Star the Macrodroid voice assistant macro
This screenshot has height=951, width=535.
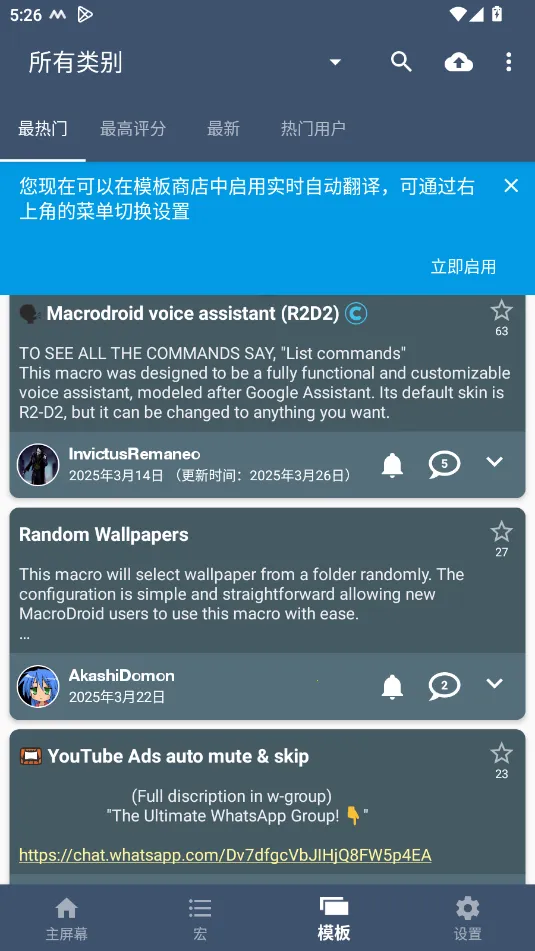(x=501, y=311)
